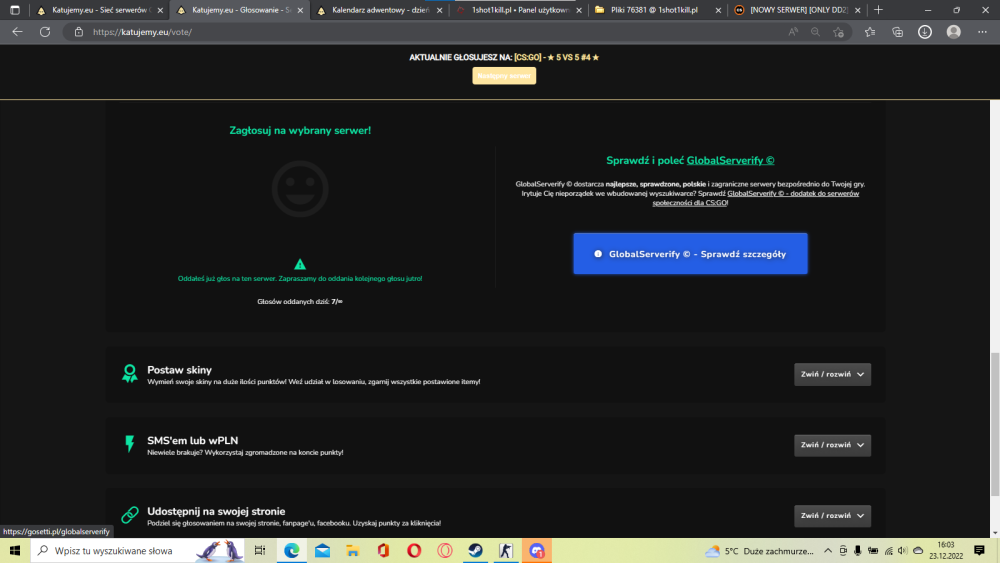
Task: Open the notification center icon
Action: (980, 550)
